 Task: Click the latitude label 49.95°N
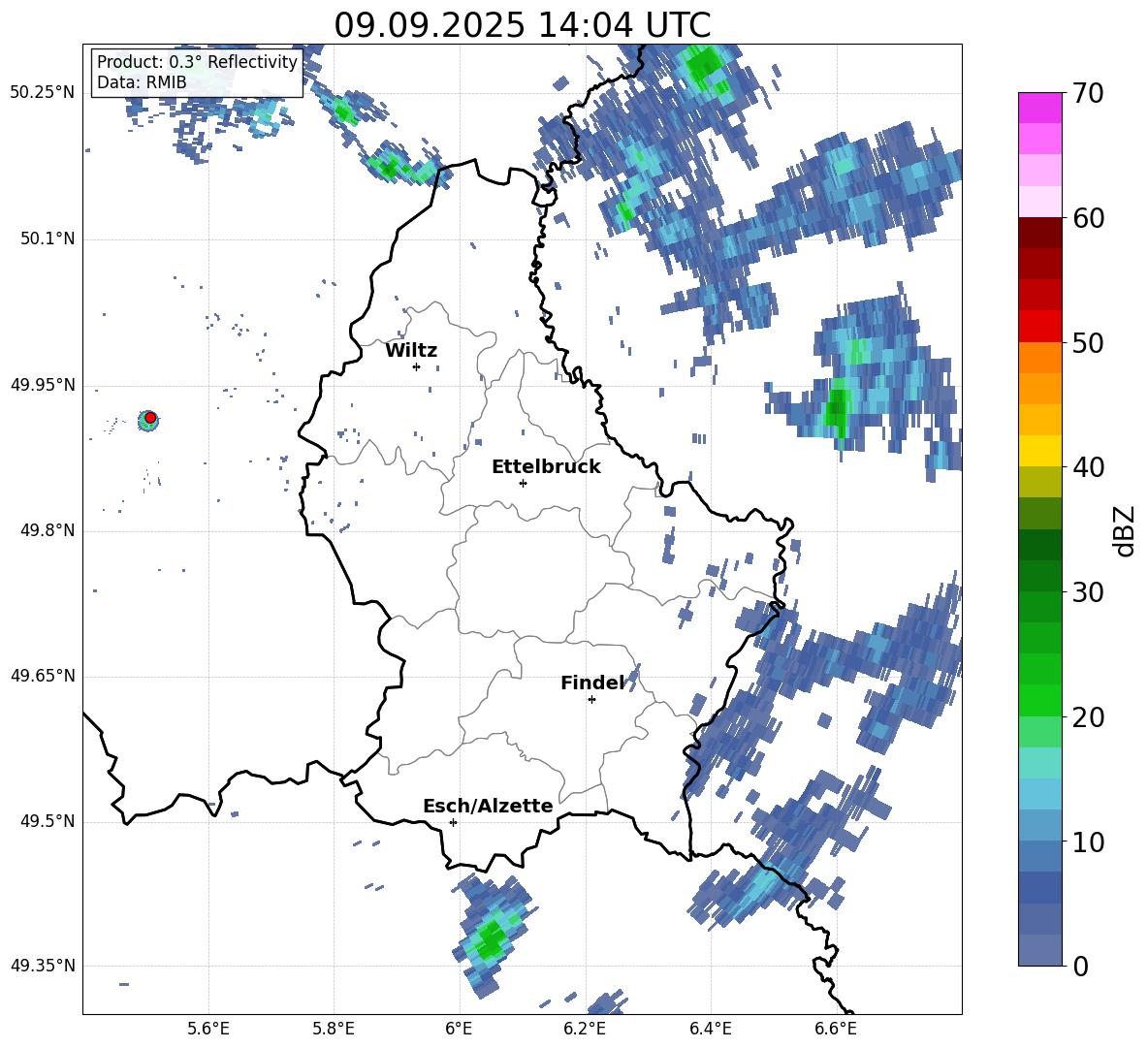pyautogui.click(x=43, y=385)
